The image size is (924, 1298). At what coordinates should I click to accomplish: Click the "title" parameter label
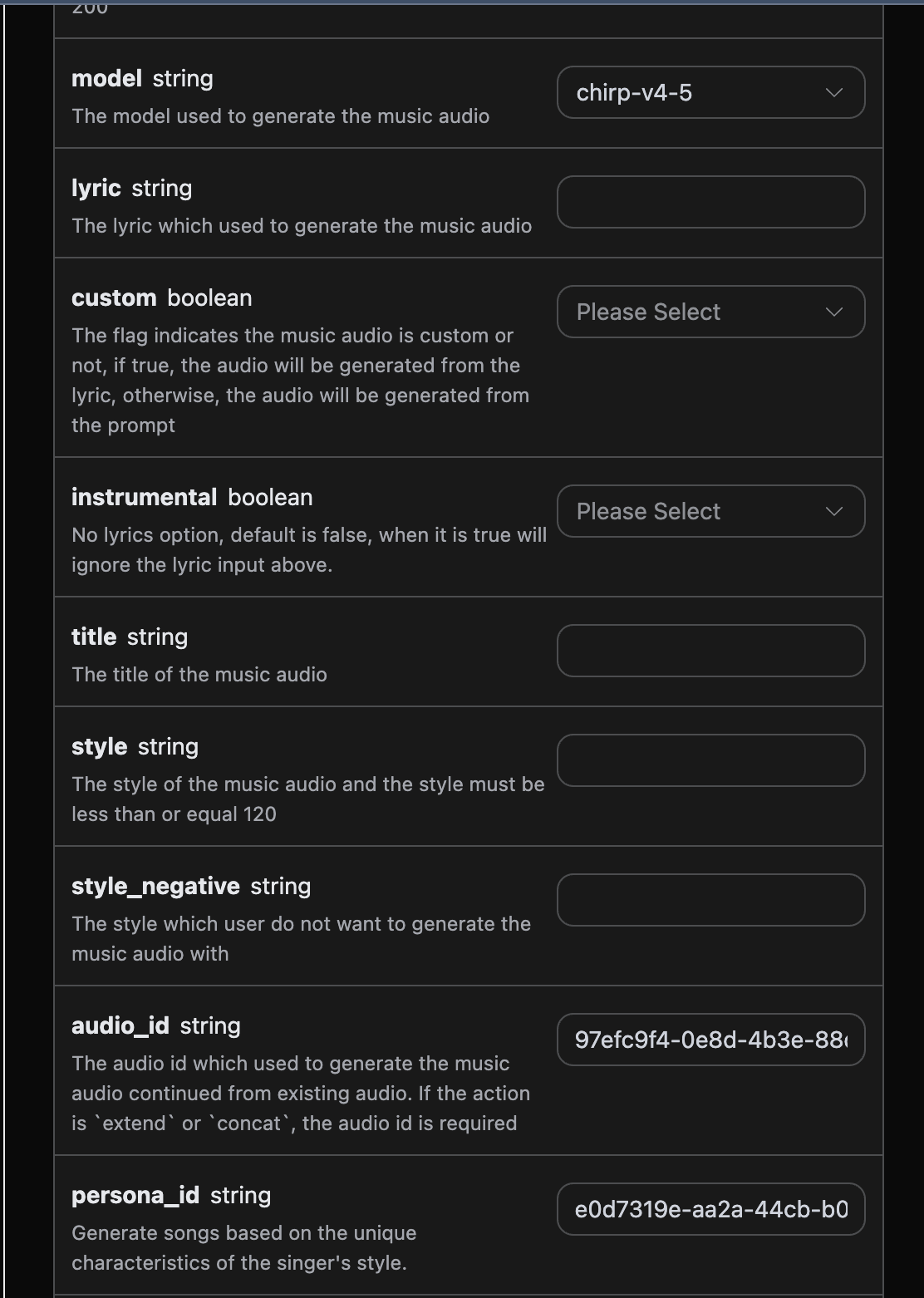[94, 637]
